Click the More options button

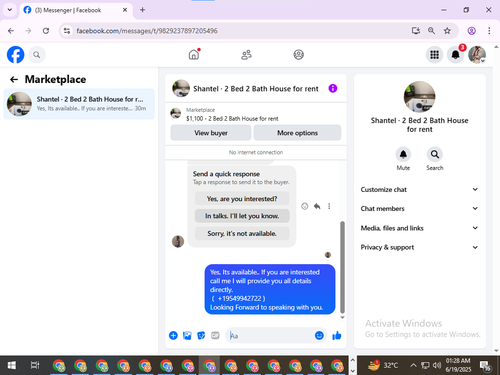[297, 133]
